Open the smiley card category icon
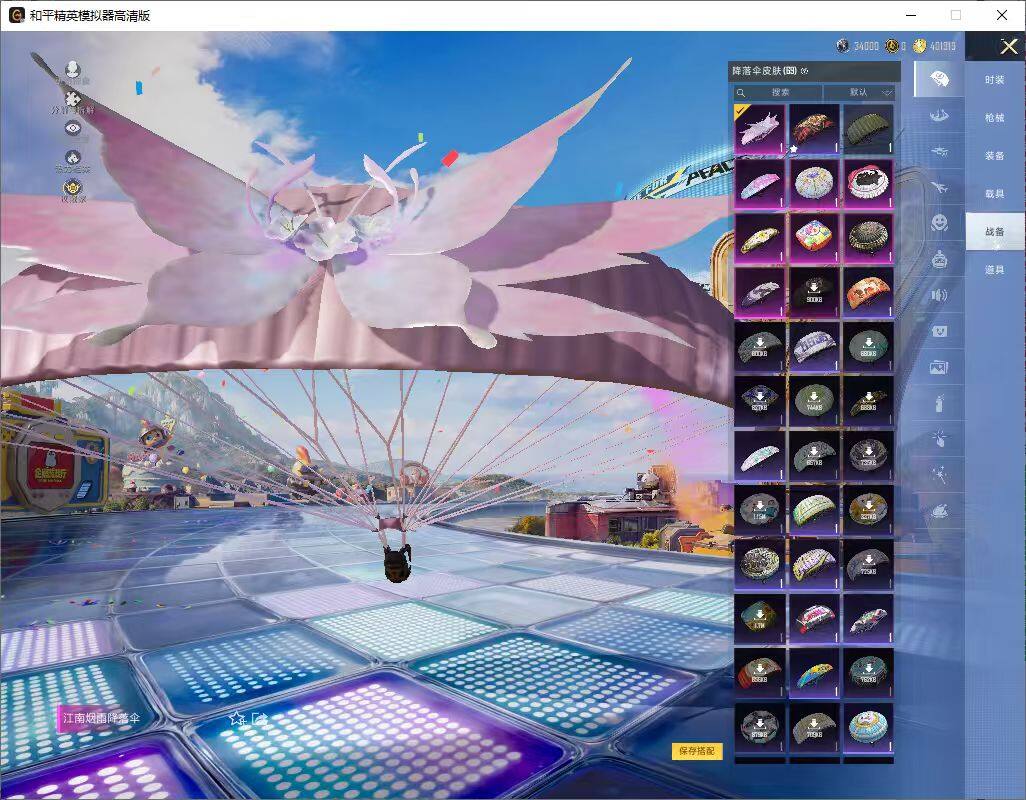 coord(939,331)
